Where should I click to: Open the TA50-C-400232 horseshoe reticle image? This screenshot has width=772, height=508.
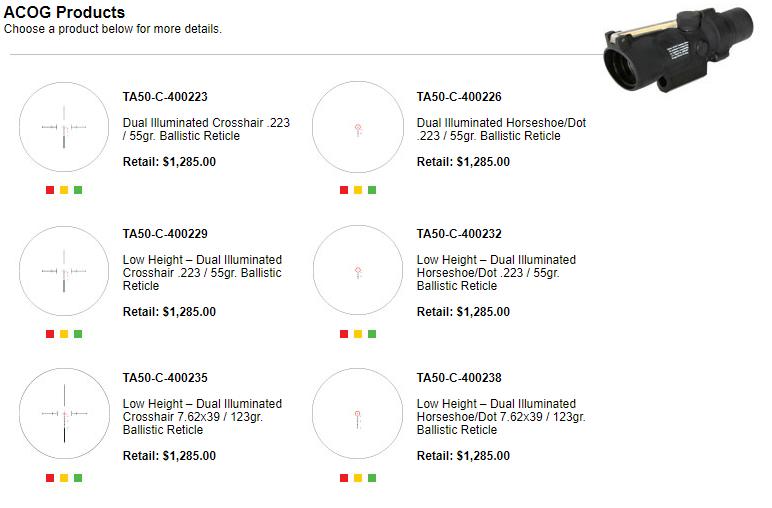358,271
